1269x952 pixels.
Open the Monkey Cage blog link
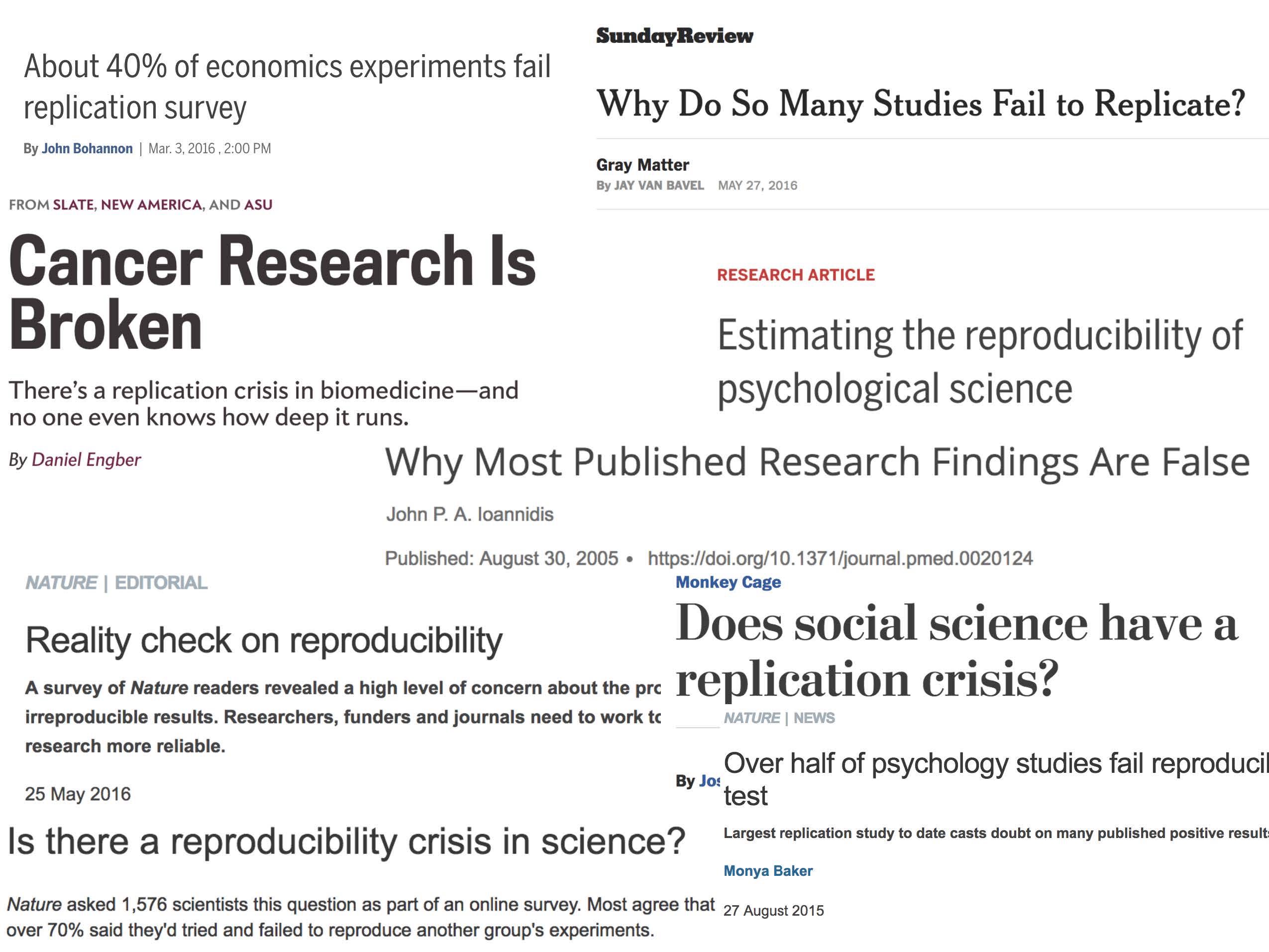coord(728,582)
